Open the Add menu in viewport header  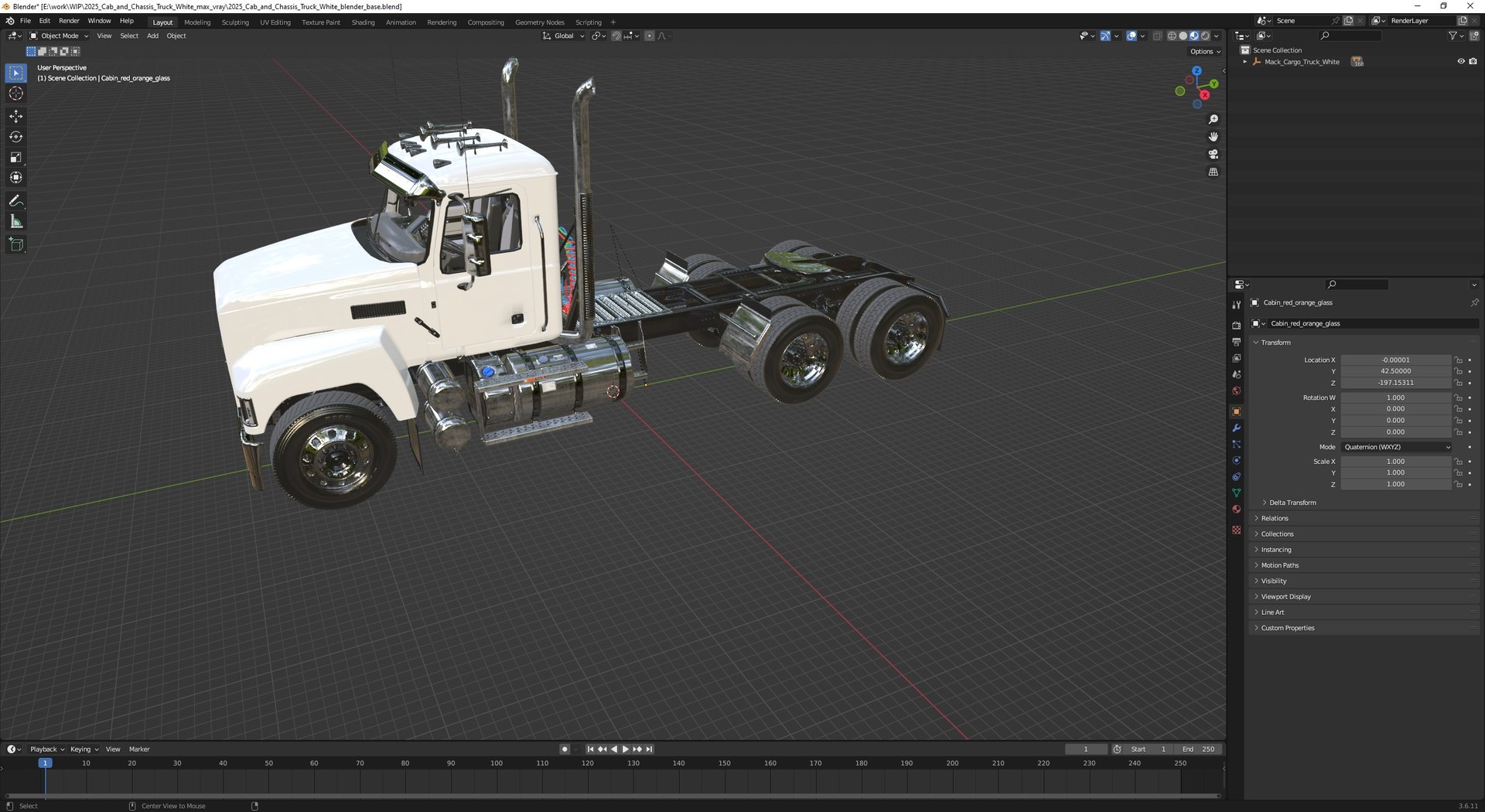pos(152,36)
